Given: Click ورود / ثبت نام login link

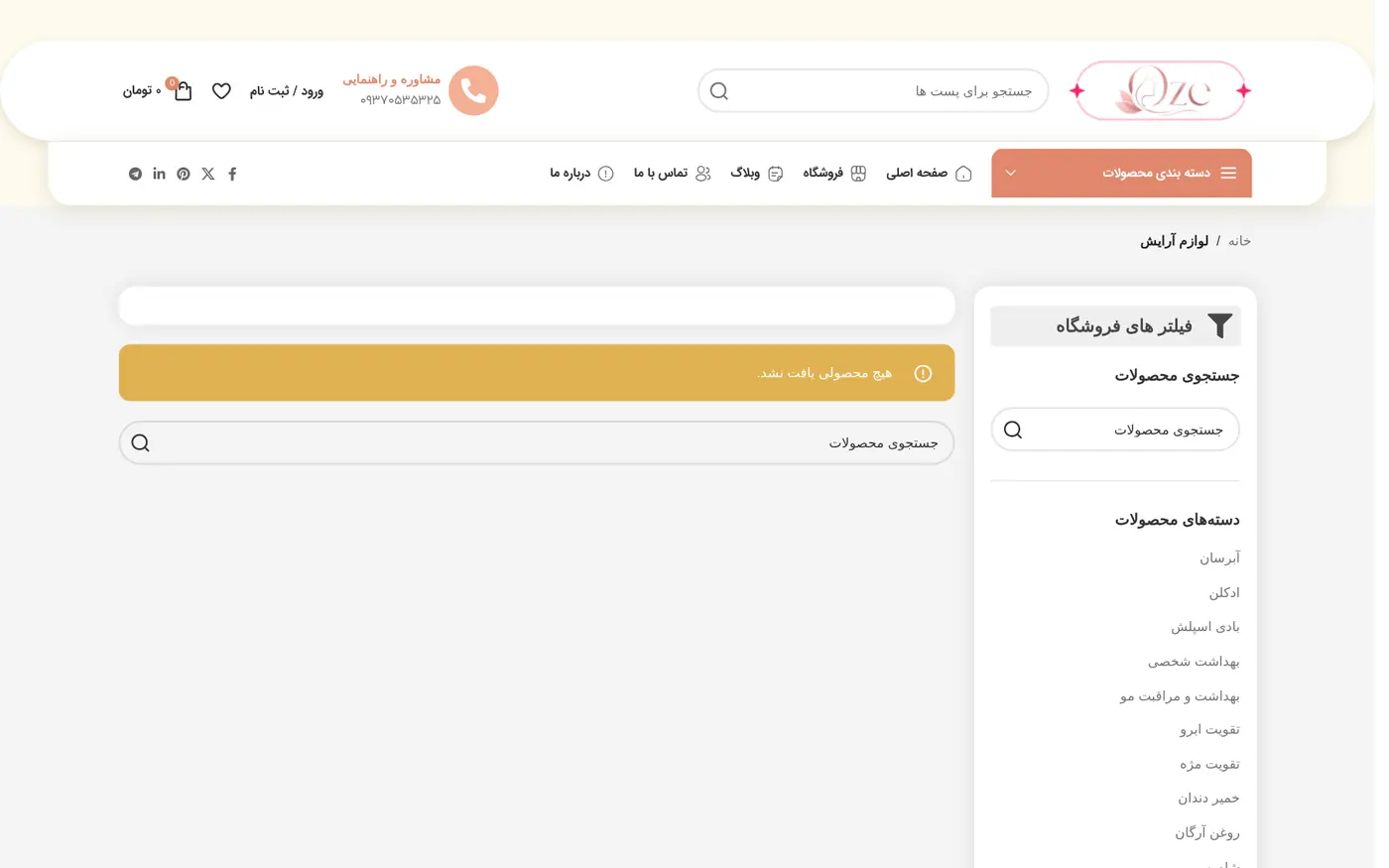Looking at the screenshot, I should [x=289, y=91].
